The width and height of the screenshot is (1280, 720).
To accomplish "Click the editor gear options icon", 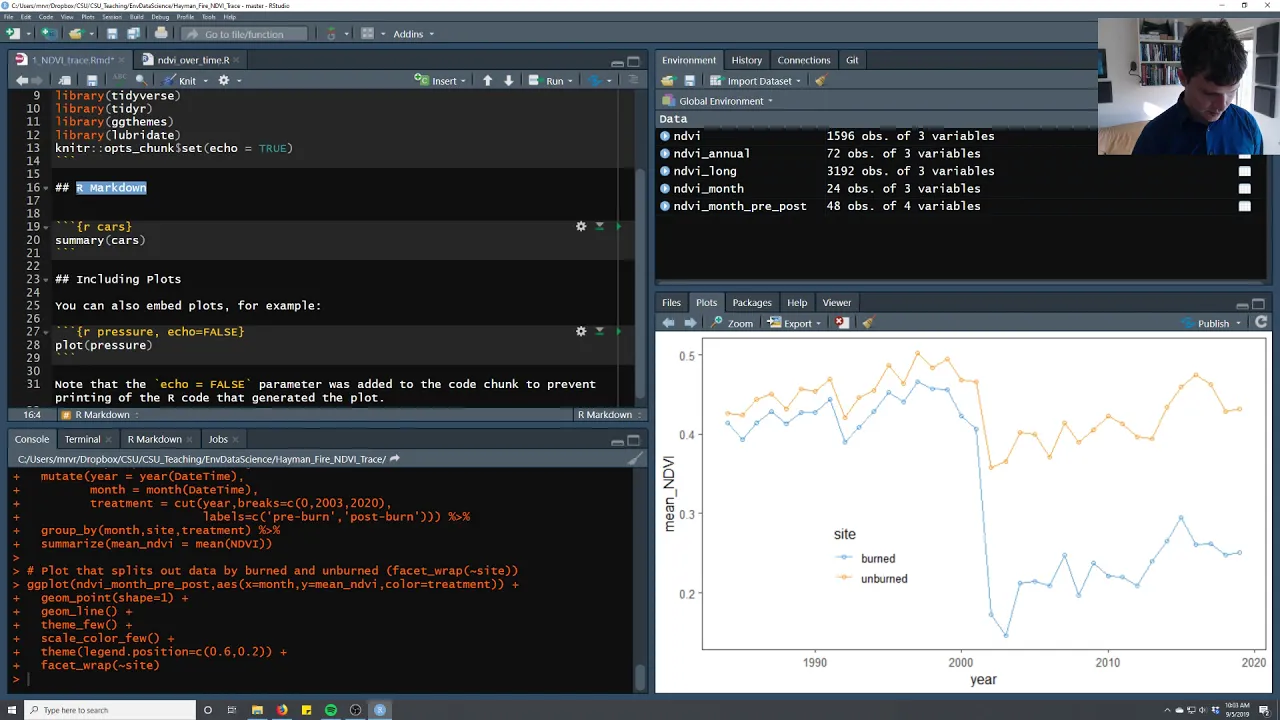I will click(224, 81).
